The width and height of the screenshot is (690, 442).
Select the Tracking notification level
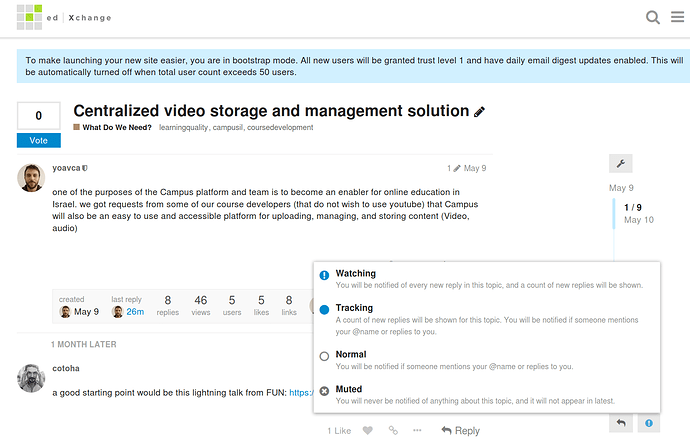354,308
